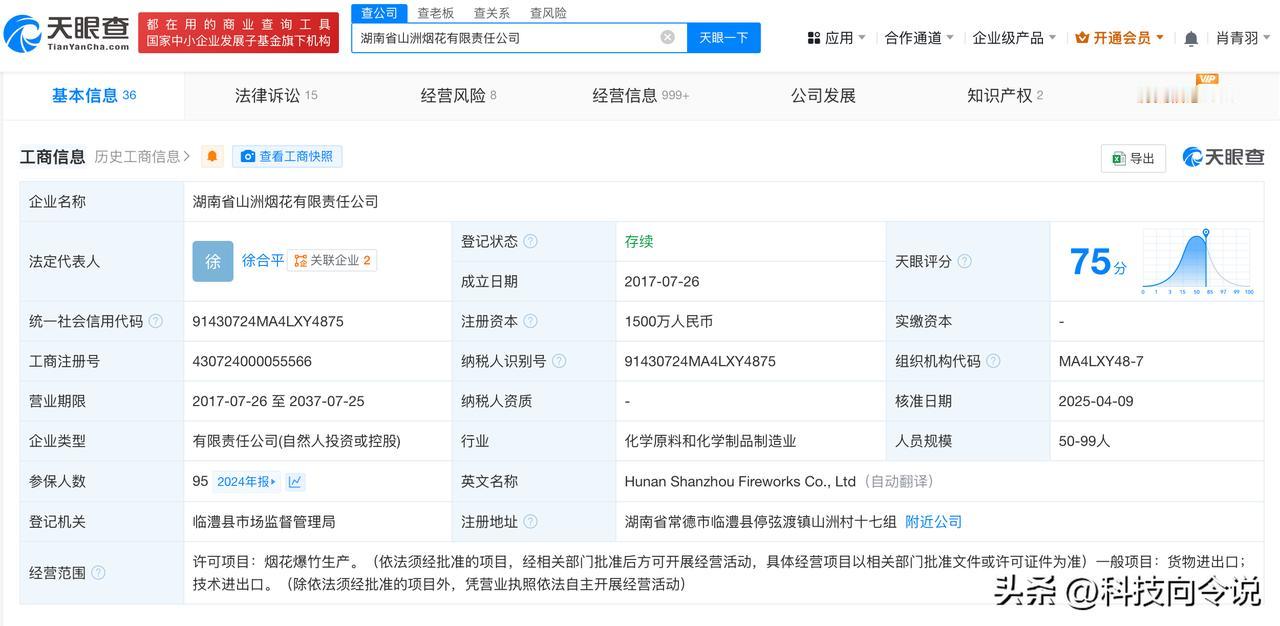This screenshot has width=1280, height=626.
Task: Switch to the 查公司 search tab
Action: click(379, 13)
